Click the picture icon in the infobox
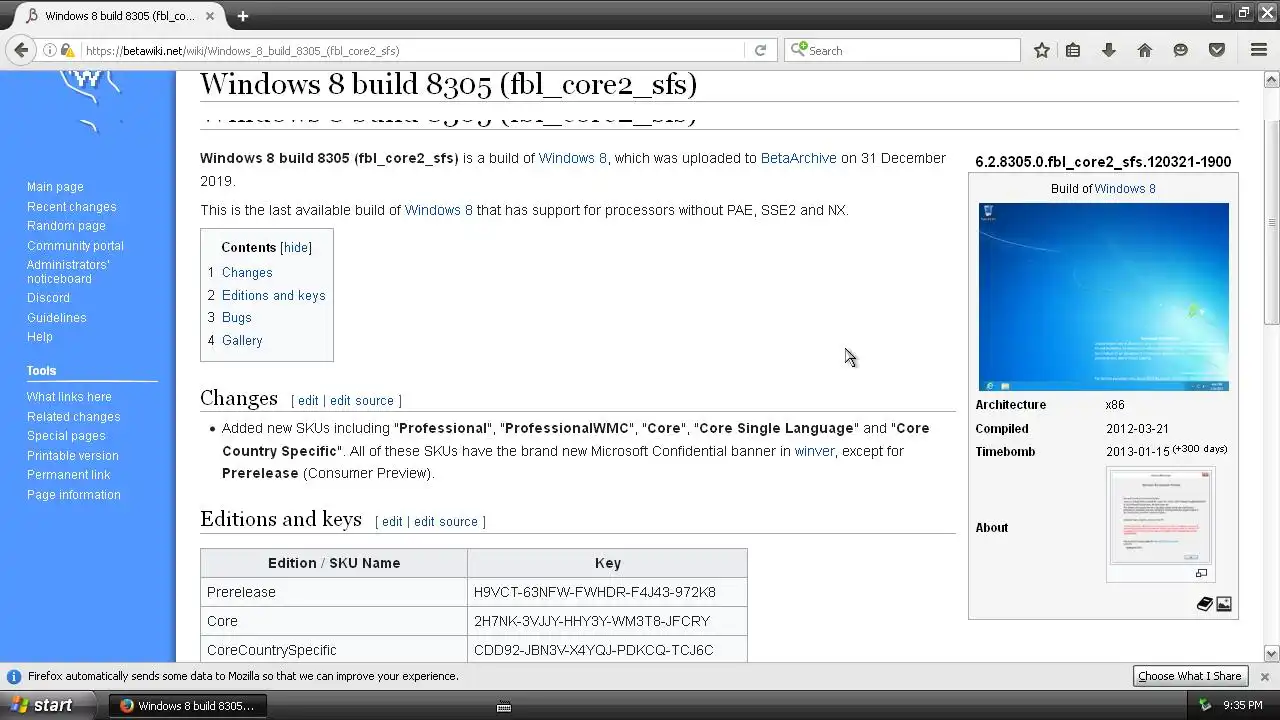The height and width of the screenshot is (720, 1280). click(x=1224, y=604)
